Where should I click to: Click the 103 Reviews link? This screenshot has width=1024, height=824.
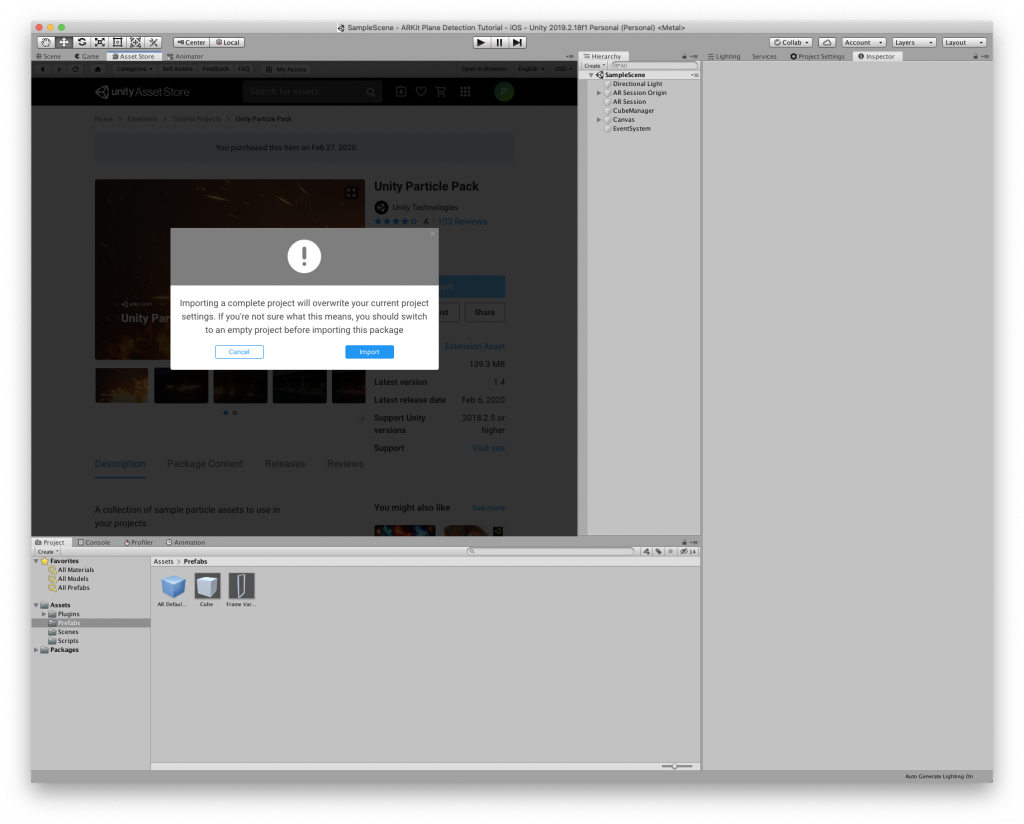462,222
